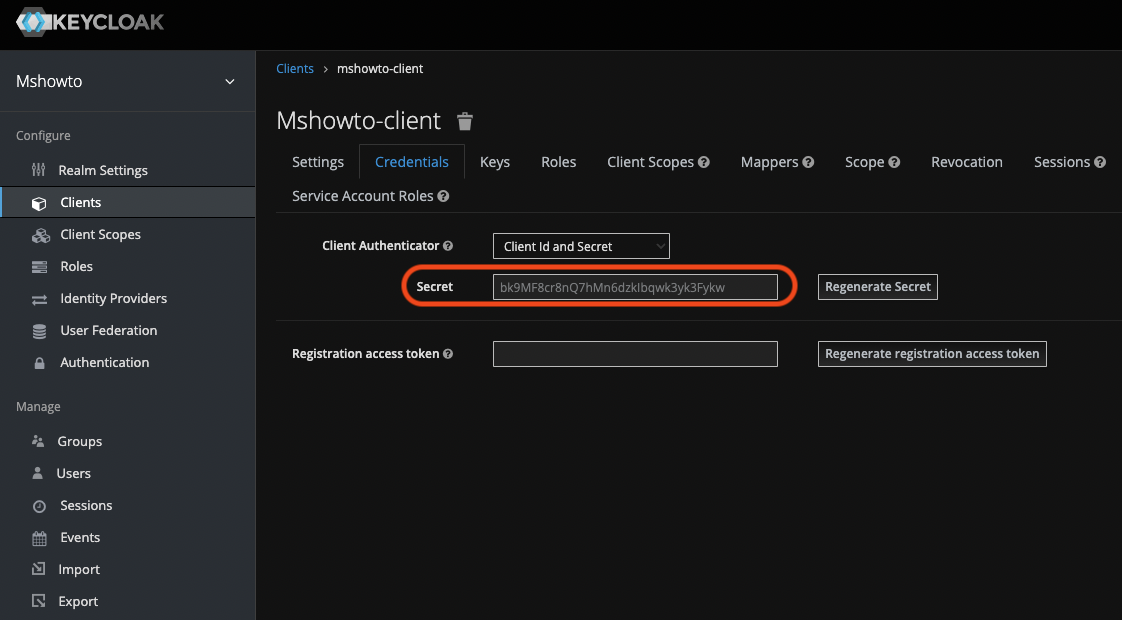Image resolution: width=1122 pixels, height=620 pixels.
Task: Click the Manage section label
Action: [38, 407]
